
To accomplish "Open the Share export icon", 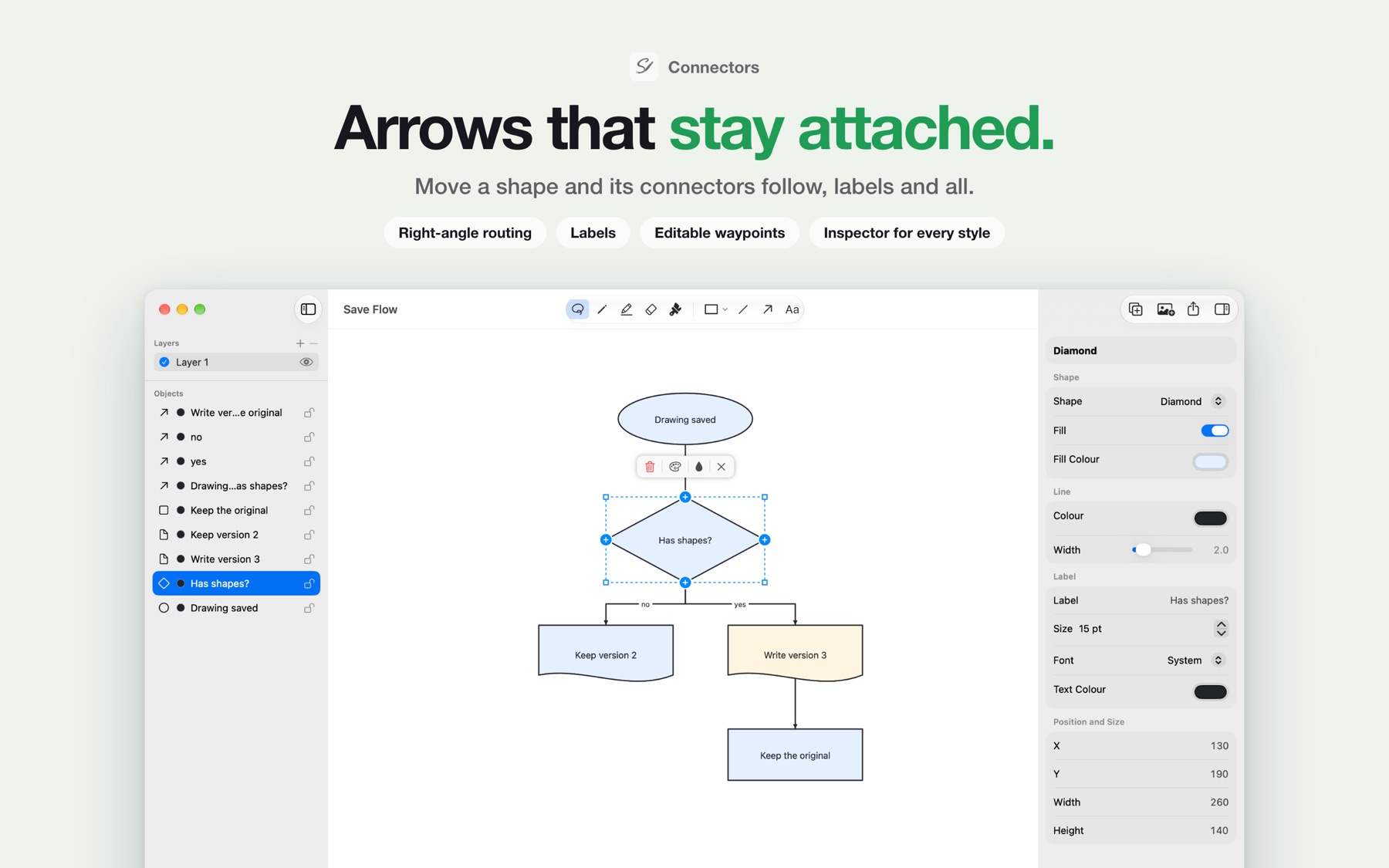I will point(1194,309).
